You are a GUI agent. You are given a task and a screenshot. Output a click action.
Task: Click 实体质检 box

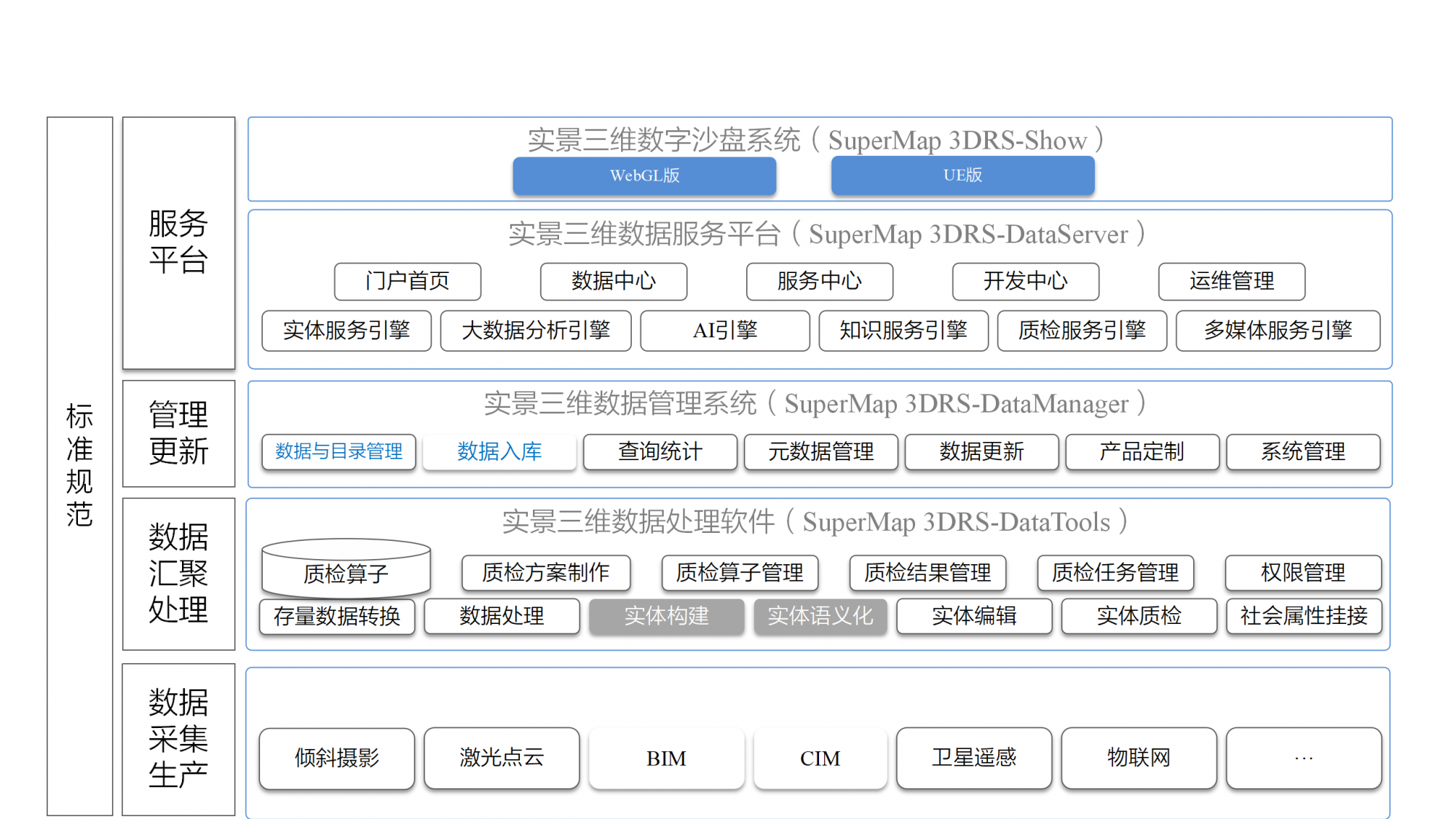(1139, 617)
